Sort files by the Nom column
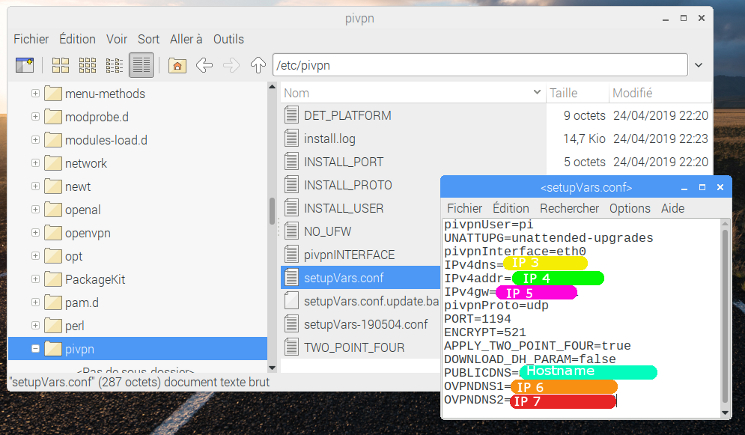 click(412, 93)
